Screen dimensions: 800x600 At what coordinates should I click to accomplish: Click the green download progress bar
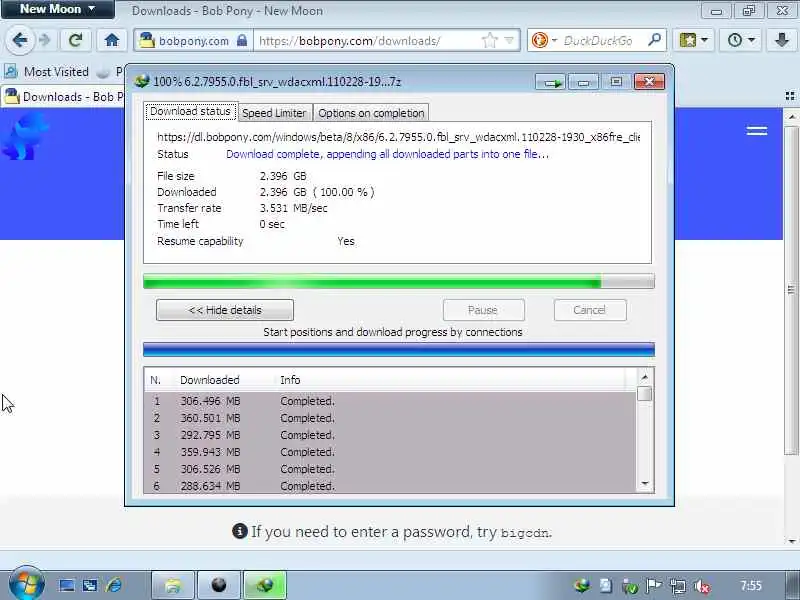click(x=398, y=281)
